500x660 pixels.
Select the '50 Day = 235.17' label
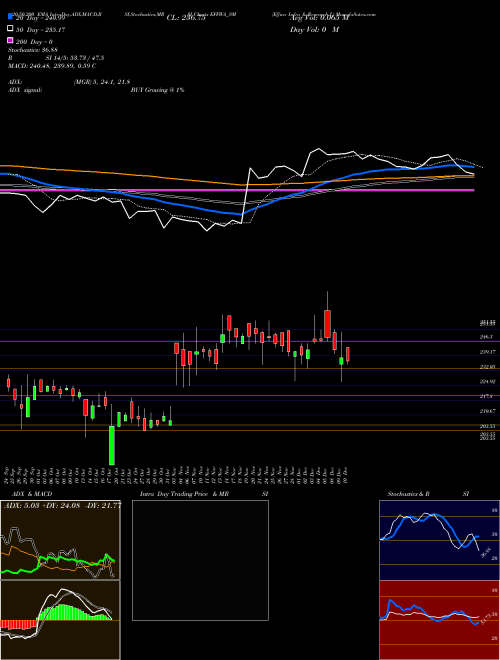point(40,30)
